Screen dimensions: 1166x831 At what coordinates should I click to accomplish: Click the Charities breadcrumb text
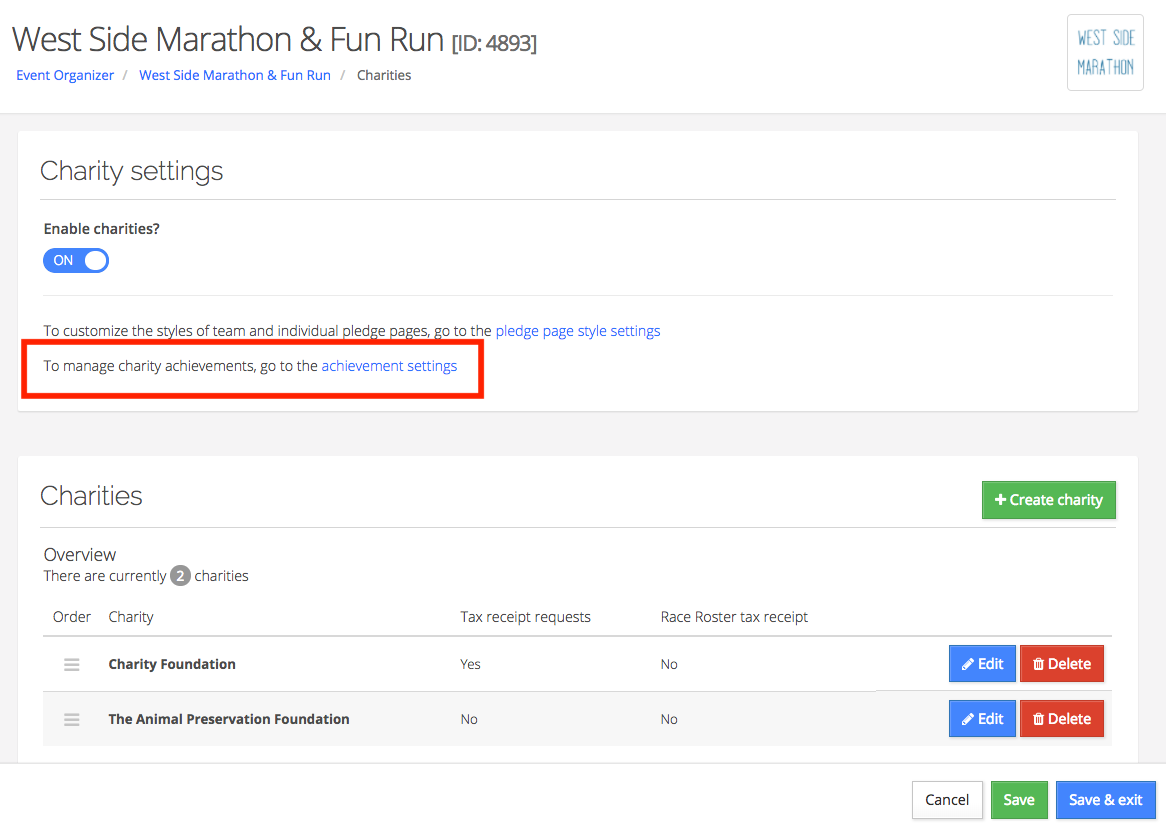point(384,75)
